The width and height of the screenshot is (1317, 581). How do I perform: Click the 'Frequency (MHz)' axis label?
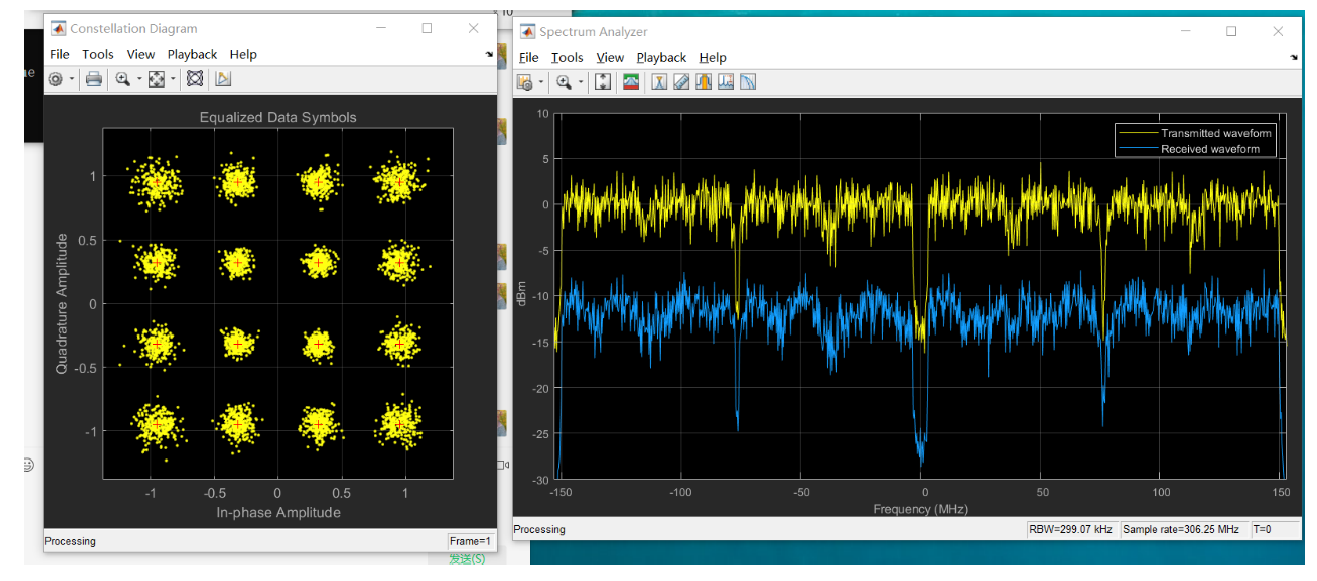(x=921, y=509)
